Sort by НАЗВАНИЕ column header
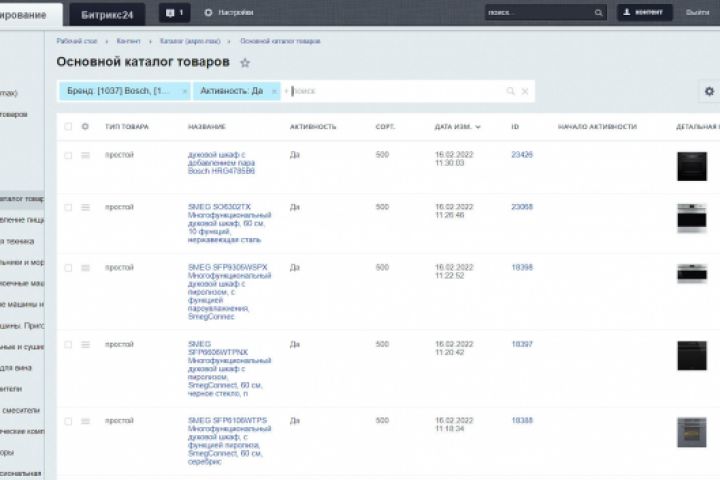The width and height of the screenshot is (720, 480). pyautogui.click(x=207, y=127)
